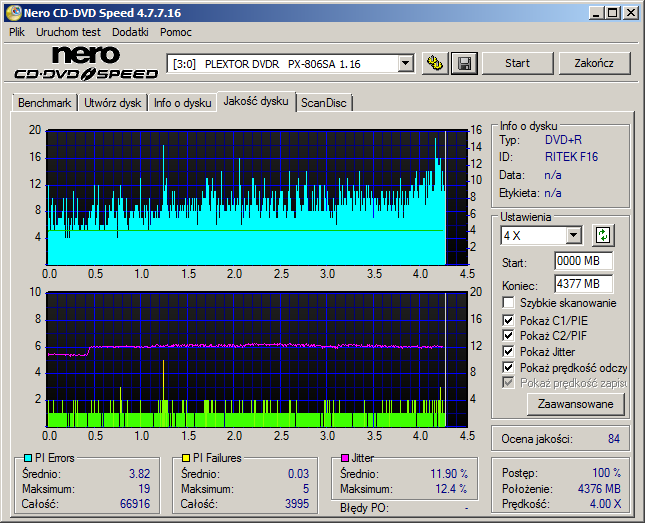The width and height of the screenshot is (645, 523).
Task: Open the drive options icon with yellow gears
Action: (435, 63)
